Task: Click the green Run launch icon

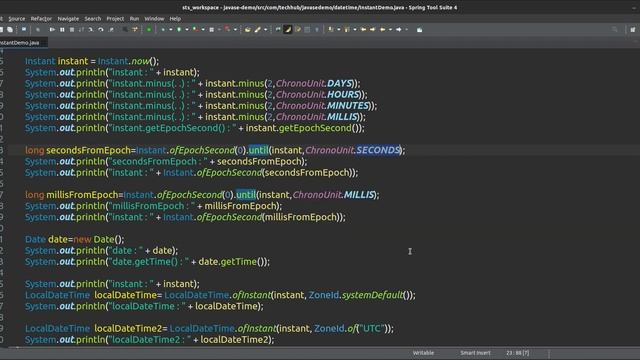Action: 179,29
